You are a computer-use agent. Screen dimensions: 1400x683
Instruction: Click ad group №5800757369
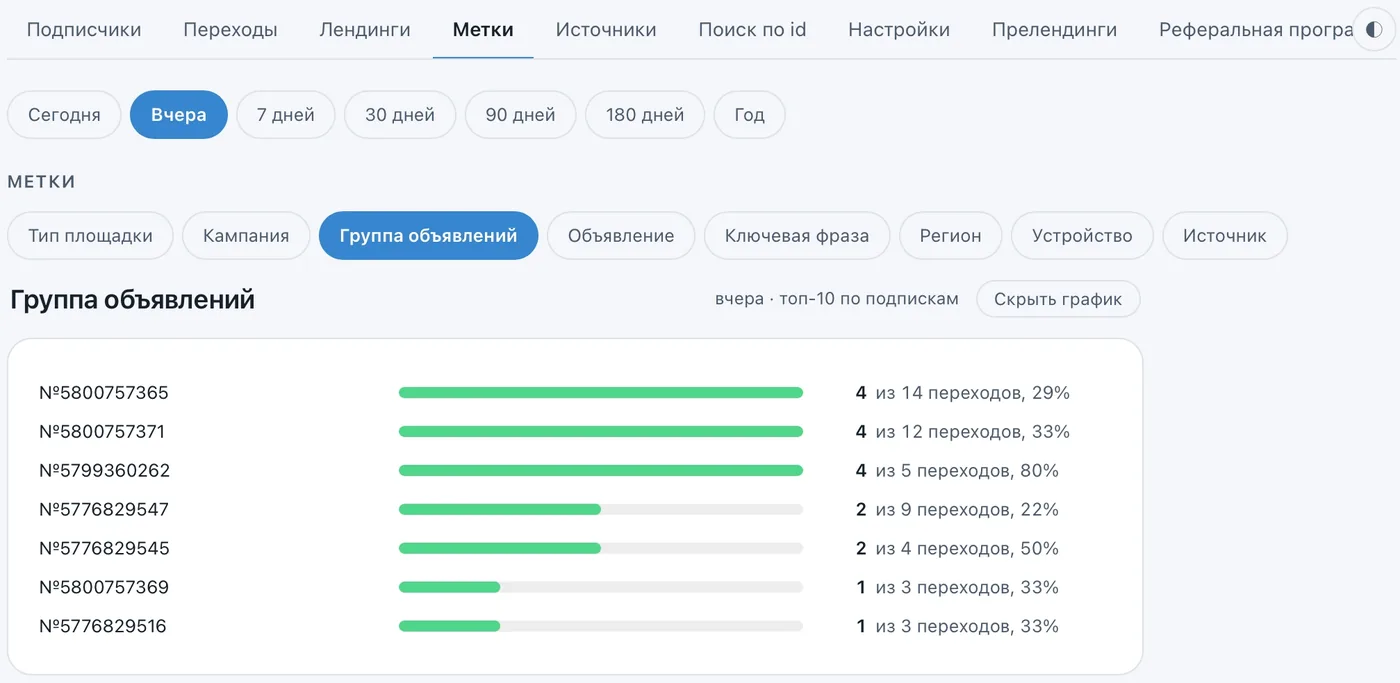[104, 588]
